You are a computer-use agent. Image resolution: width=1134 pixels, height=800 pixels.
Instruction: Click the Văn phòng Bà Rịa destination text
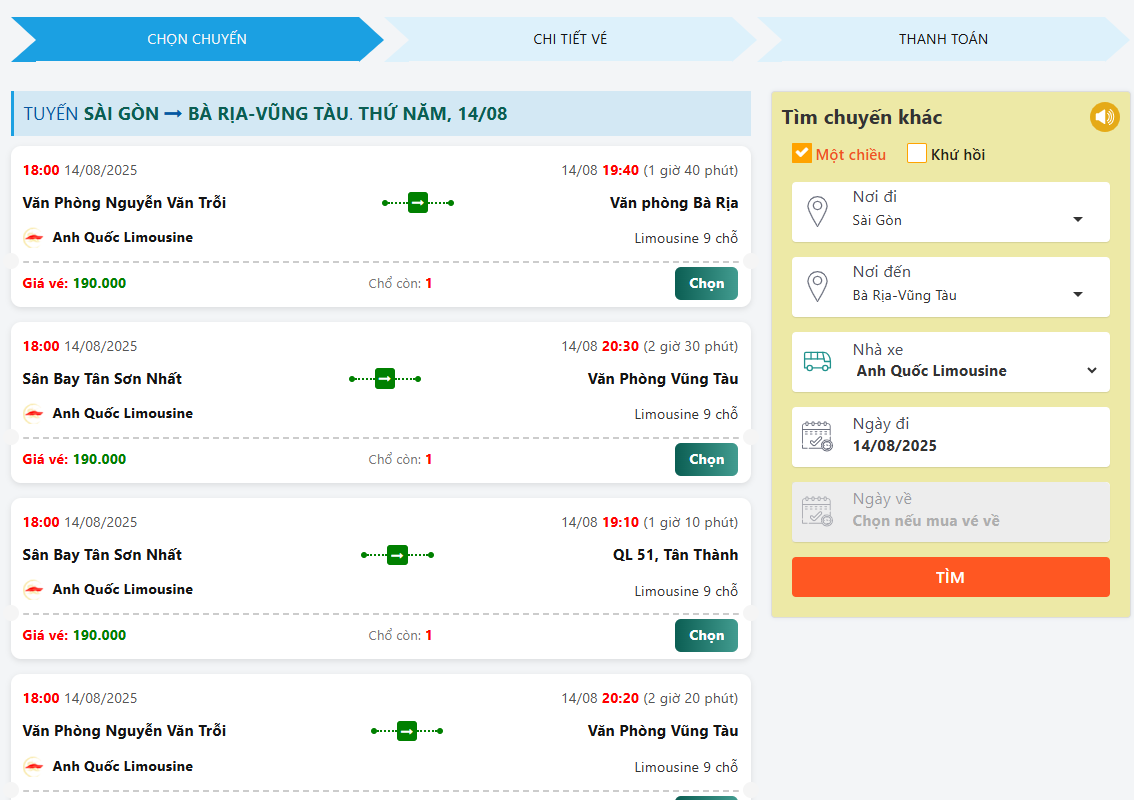[x=673, y=203]
